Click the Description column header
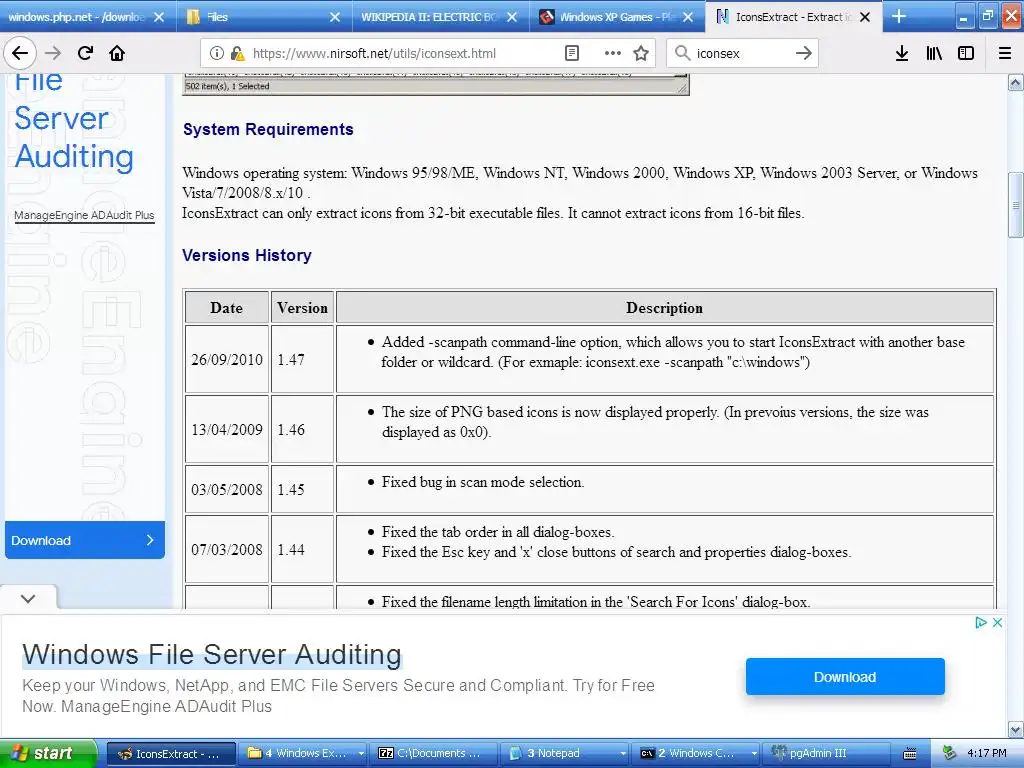This screenshot has height=768, width=1024. click(x=665, y=308)
